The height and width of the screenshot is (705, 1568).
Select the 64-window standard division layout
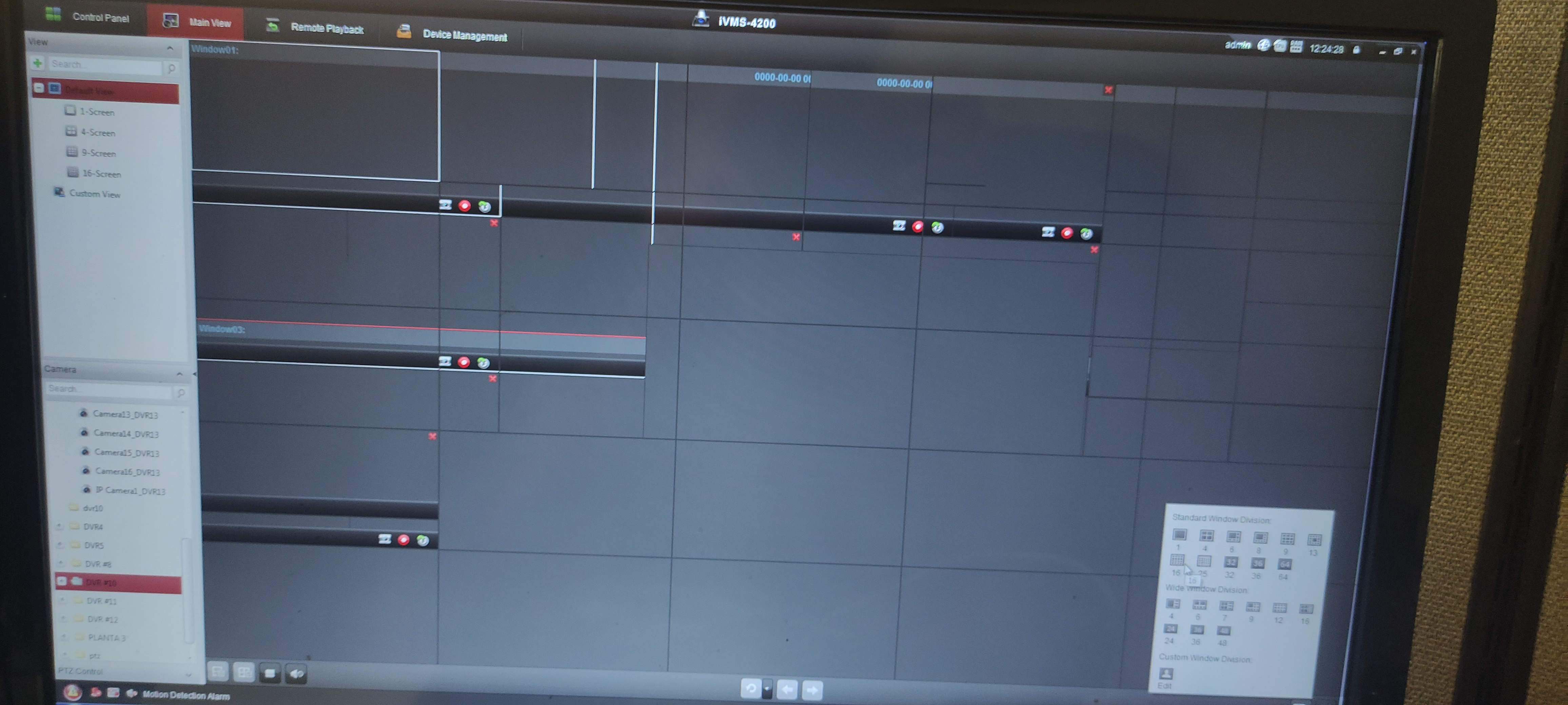(x=1285, y=564)
